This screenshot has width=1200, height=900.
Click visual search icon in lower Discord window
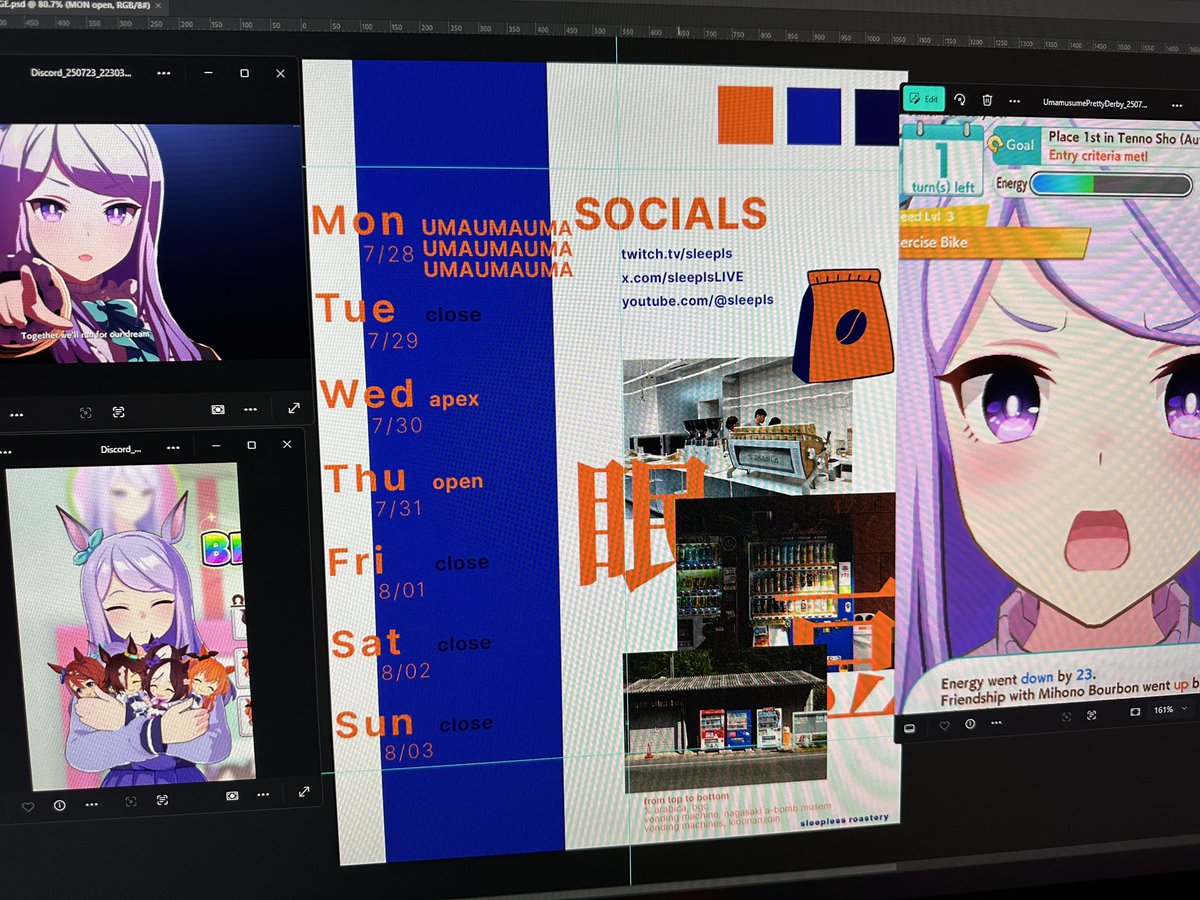pyautogui.click(x=131, y=802)
